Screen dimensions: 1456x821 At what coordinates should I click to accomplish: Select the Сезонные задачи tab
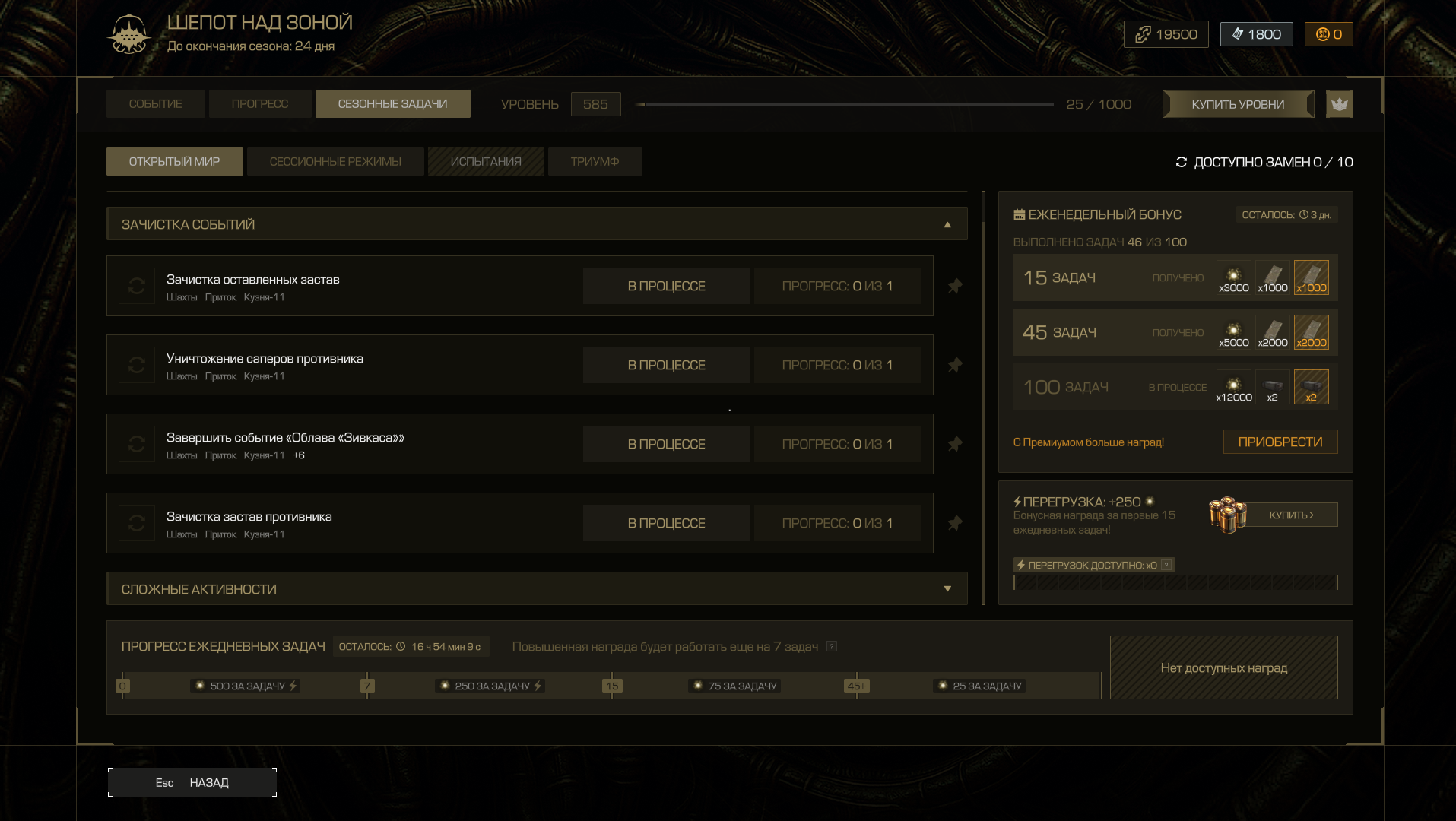393,104
